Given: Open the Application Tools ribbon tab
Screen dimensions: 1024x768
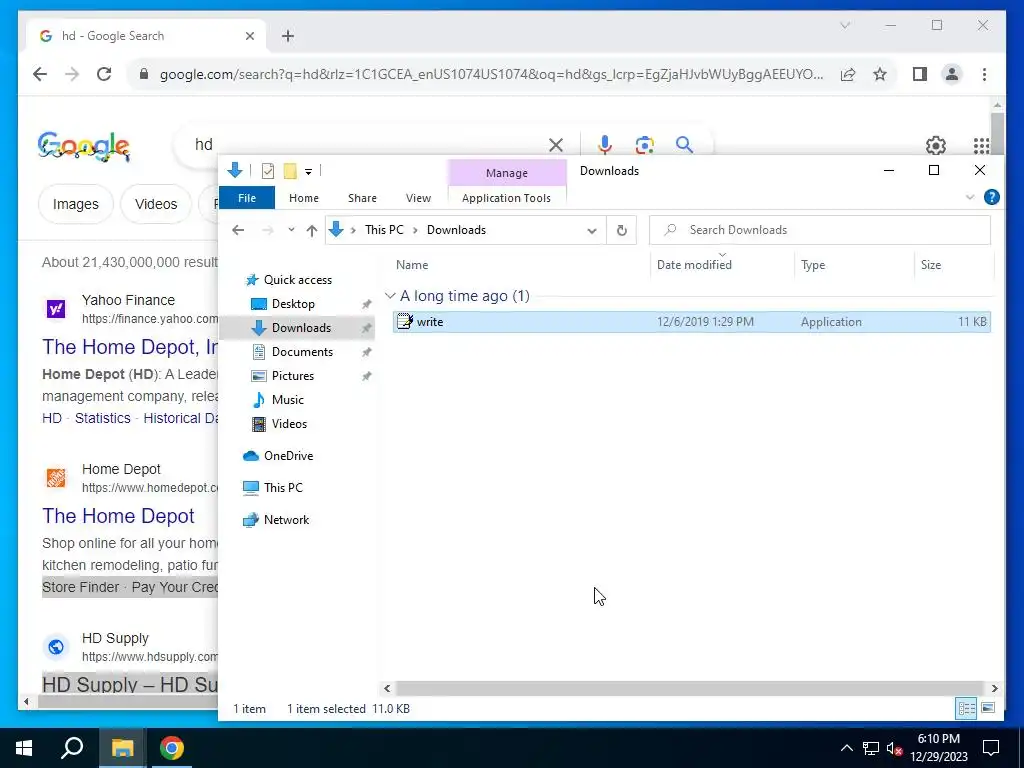Looking at the screenshot, I should click(x=506, y=198).
